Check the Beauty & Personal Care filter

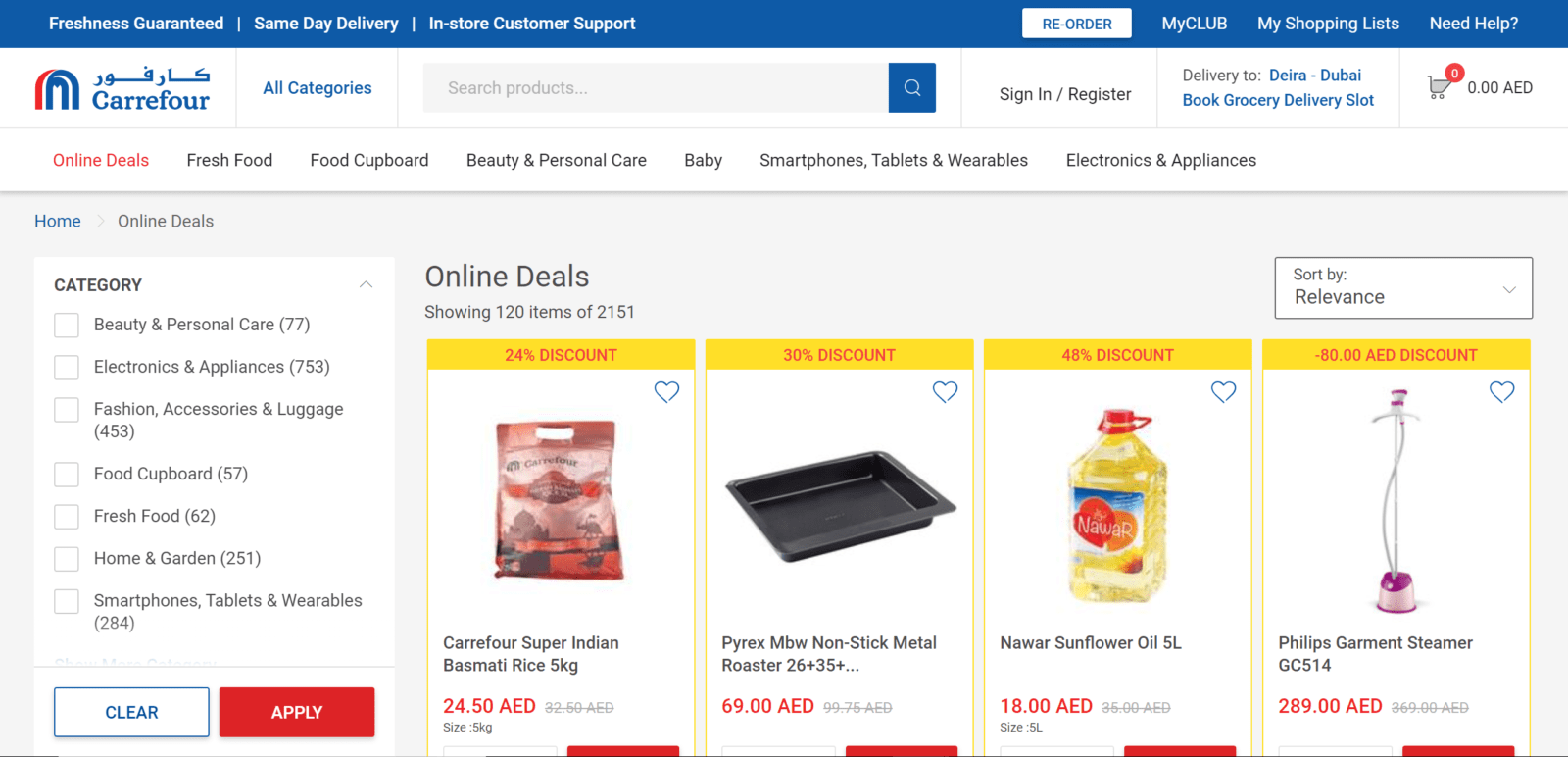[67, 325]
